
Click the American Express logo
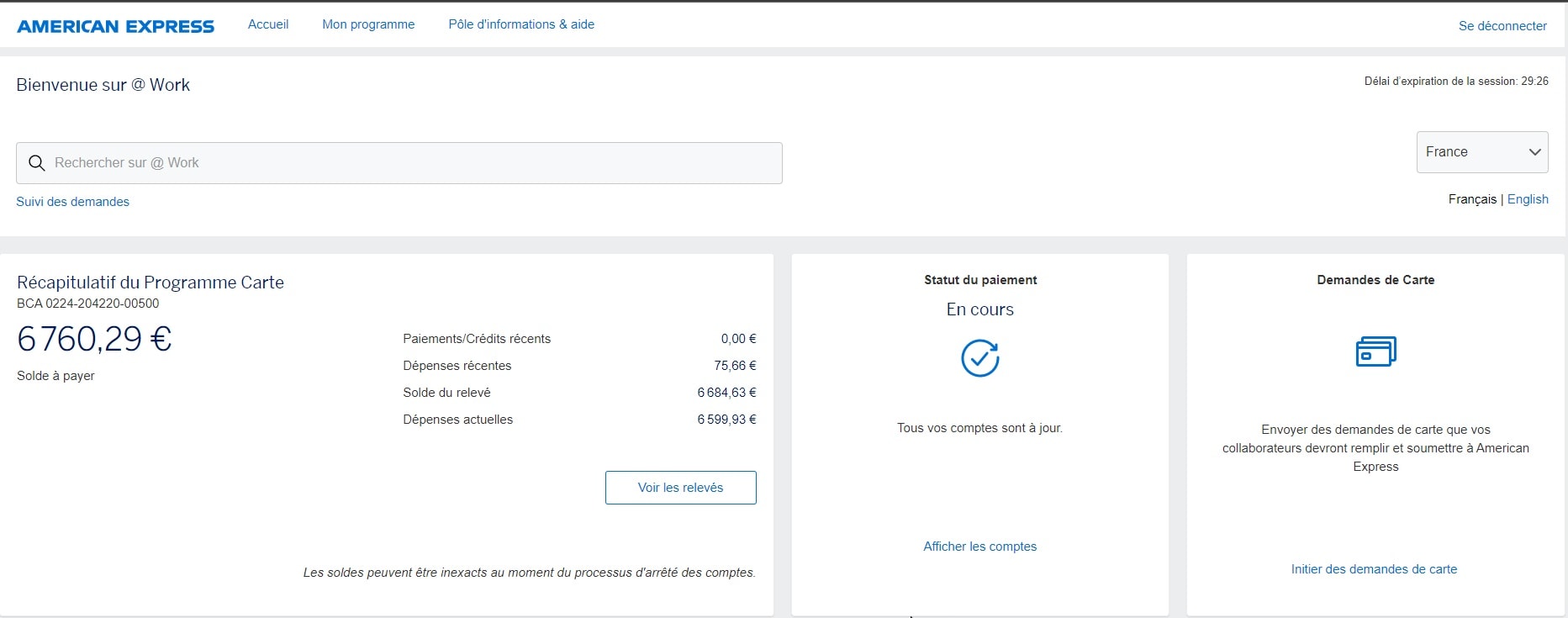[x=116, y=26]
